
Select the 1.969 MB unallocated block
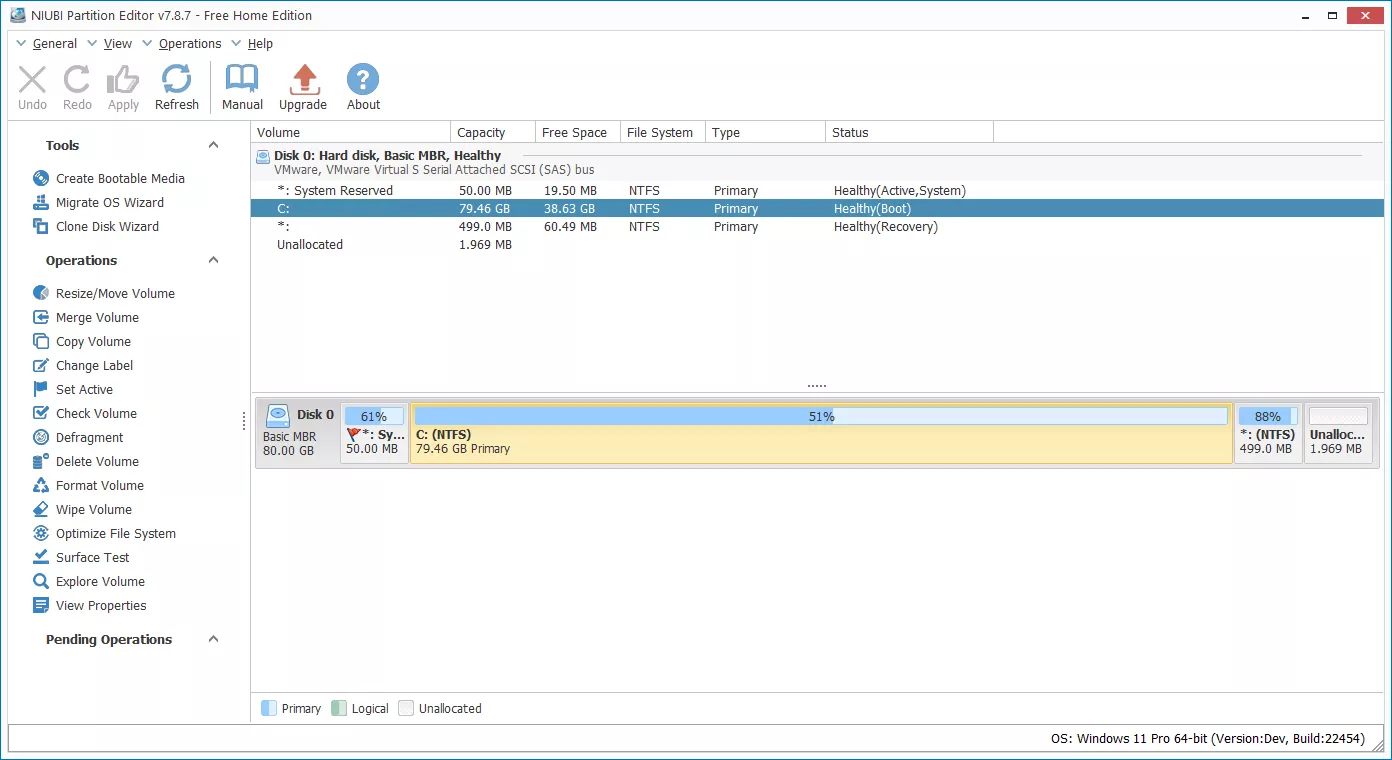(x=1338, y=433)
